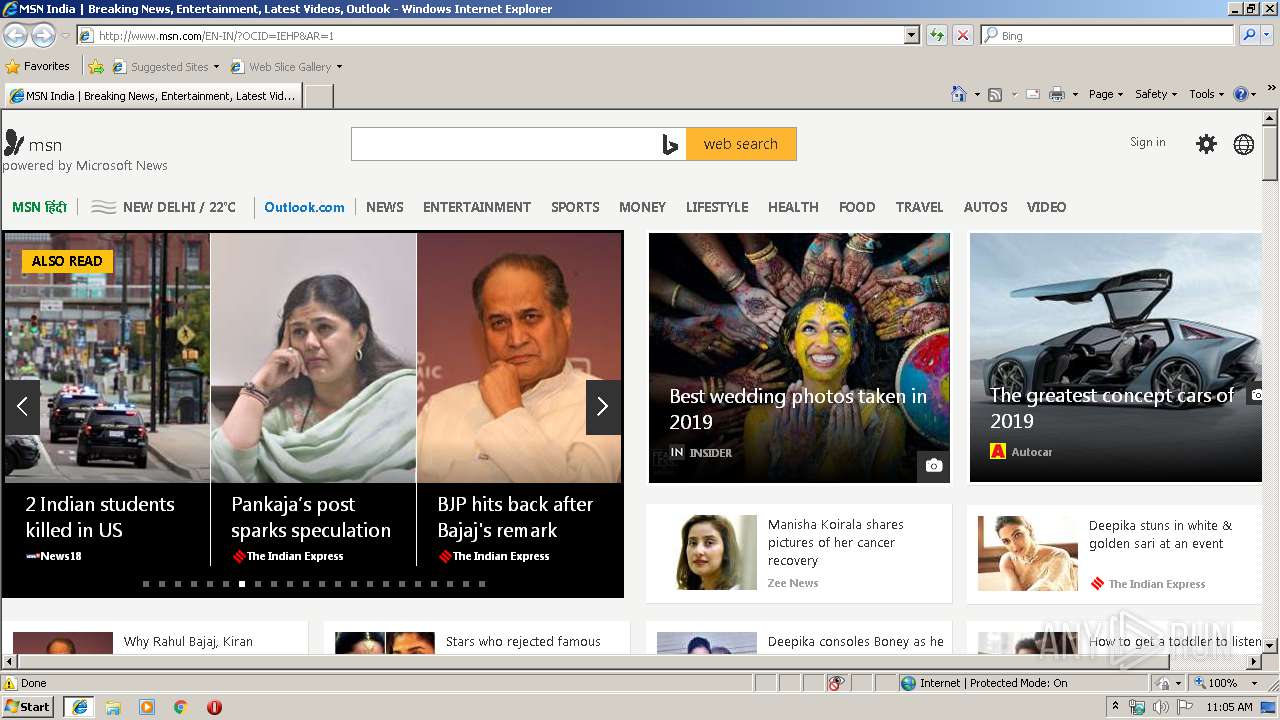Click the Help question mark icon
The width and height of the screenshot is (1280, 720).
1240,94
